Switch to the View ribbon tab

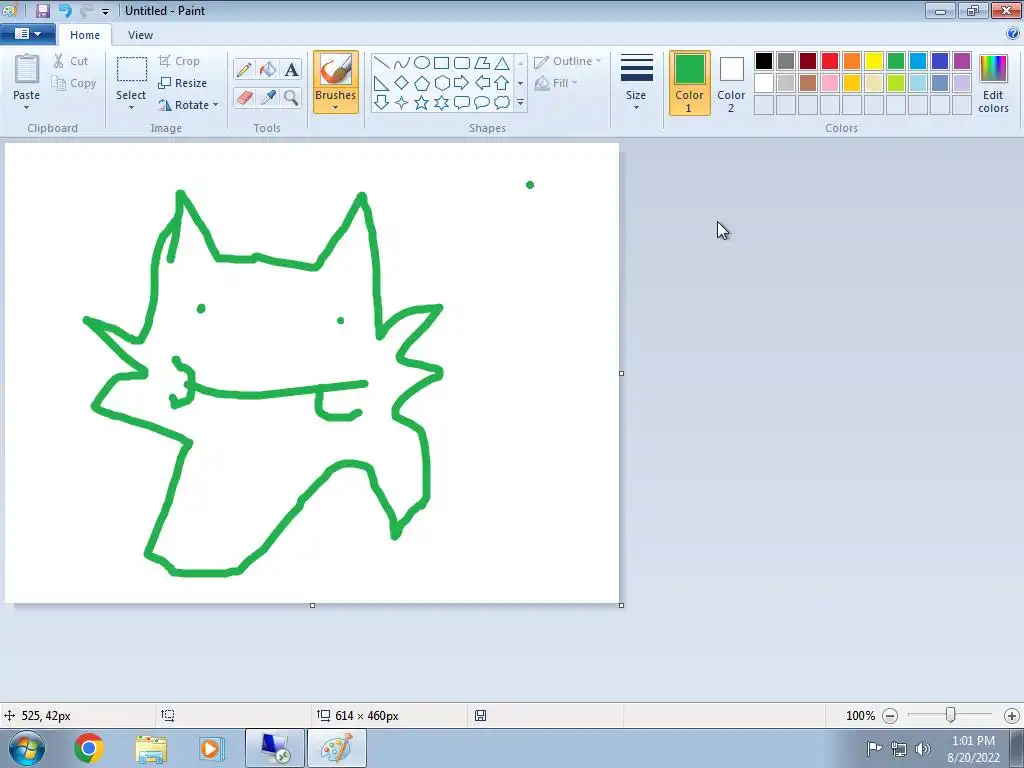point(140,35)
